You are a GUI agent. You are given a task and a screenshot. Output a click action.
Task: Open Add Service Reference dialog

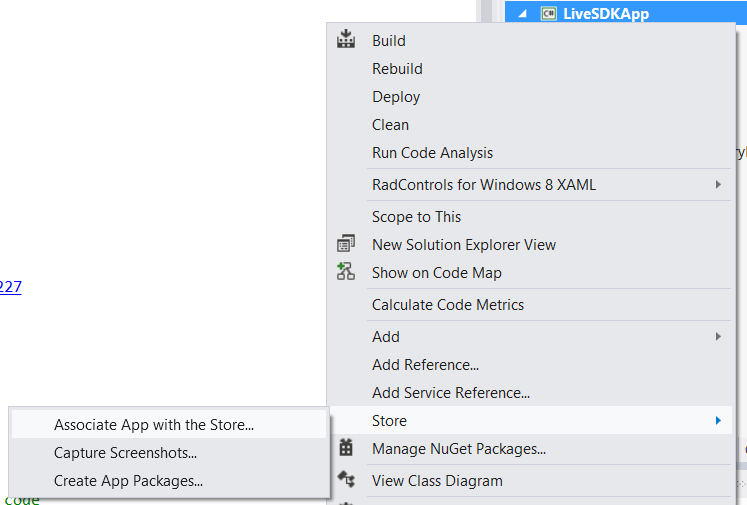[x=450, y=393]
